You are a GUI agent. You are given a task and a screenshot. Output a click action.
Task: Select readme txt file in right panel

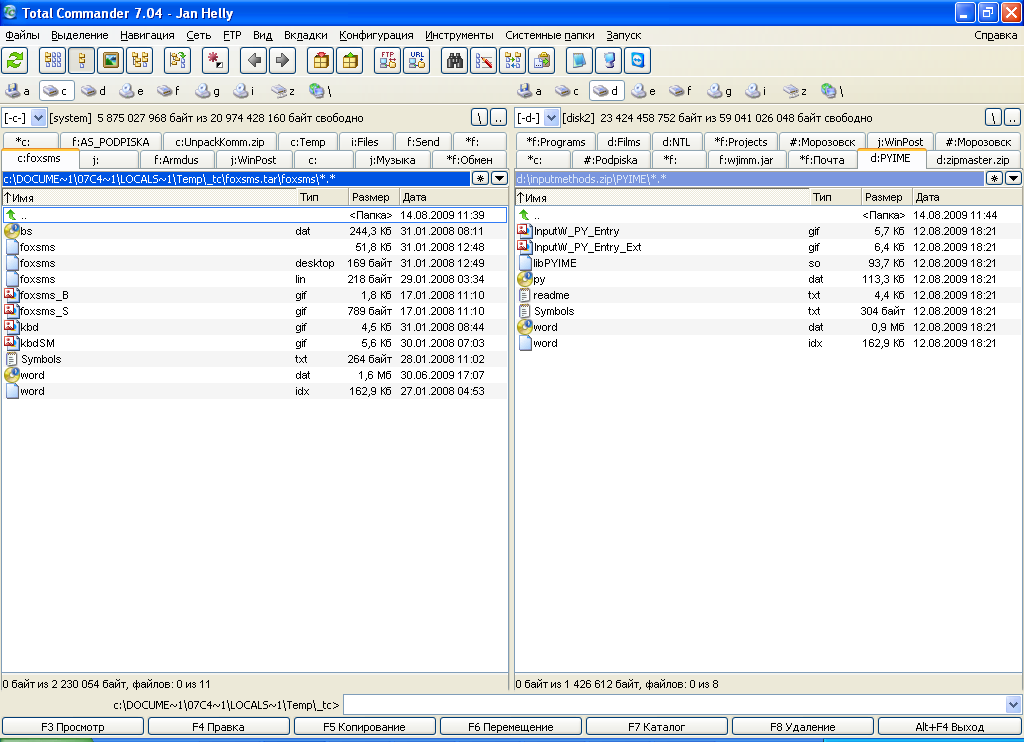(768, 295)
